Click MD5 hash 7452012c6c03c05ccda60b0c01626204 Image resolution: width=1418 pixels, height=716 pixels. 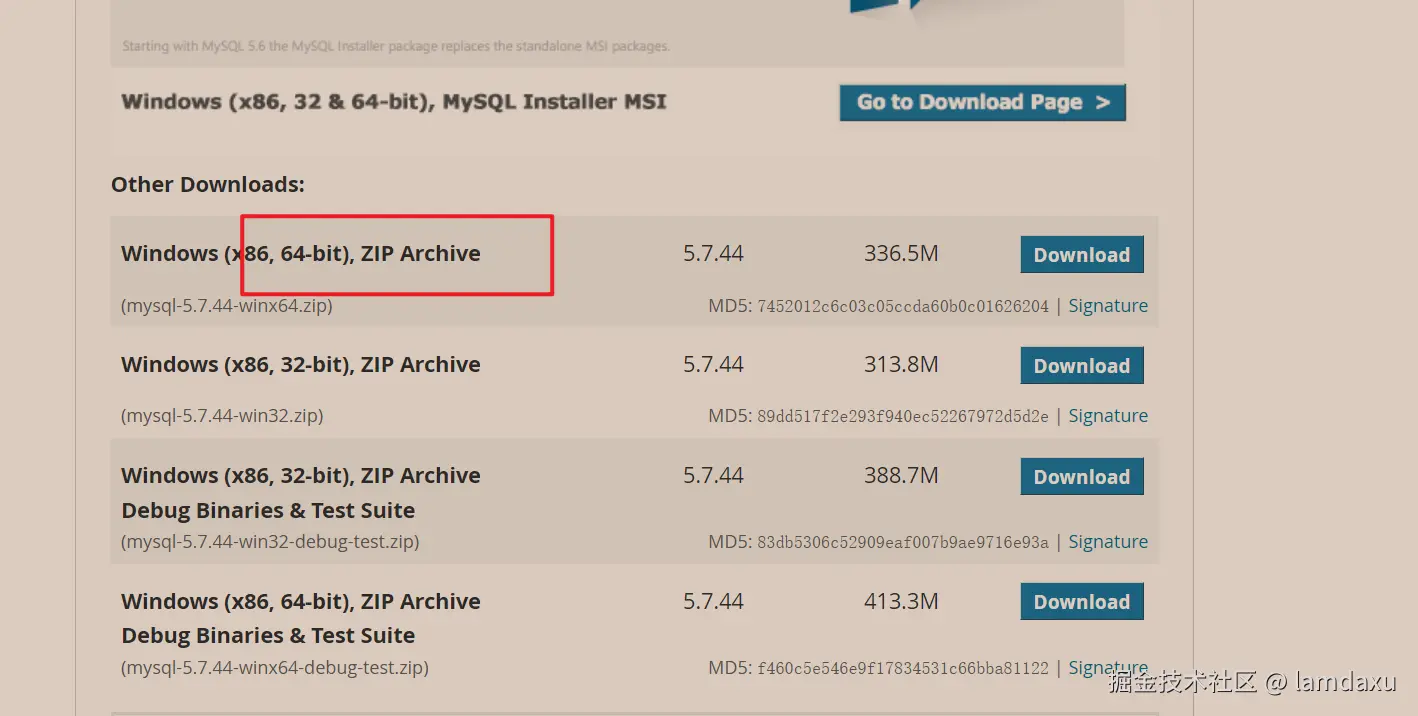[903, 306]
